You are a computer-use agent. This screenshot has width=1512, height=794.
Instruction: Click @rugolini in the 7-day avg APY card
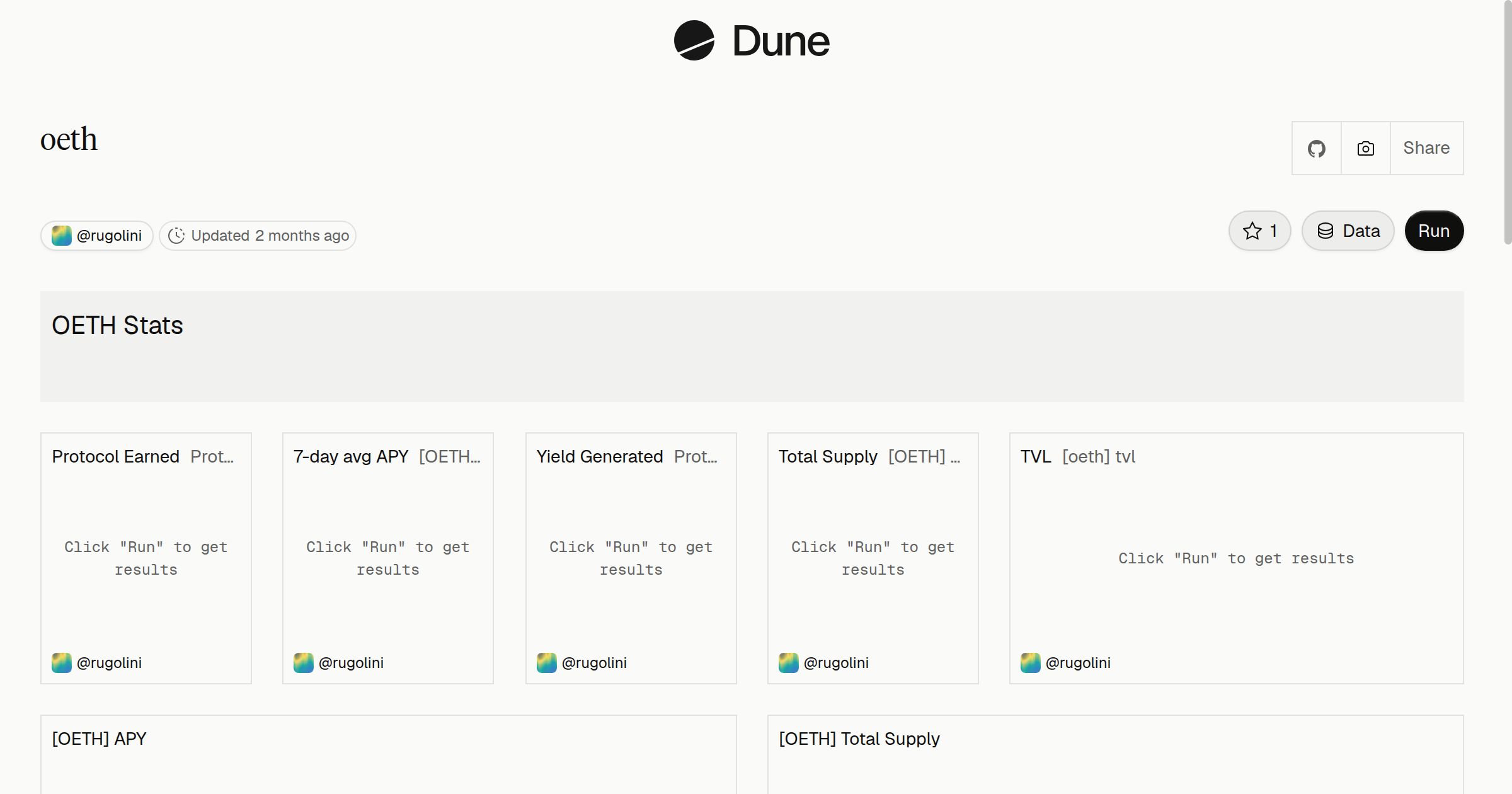coord(351,663)
